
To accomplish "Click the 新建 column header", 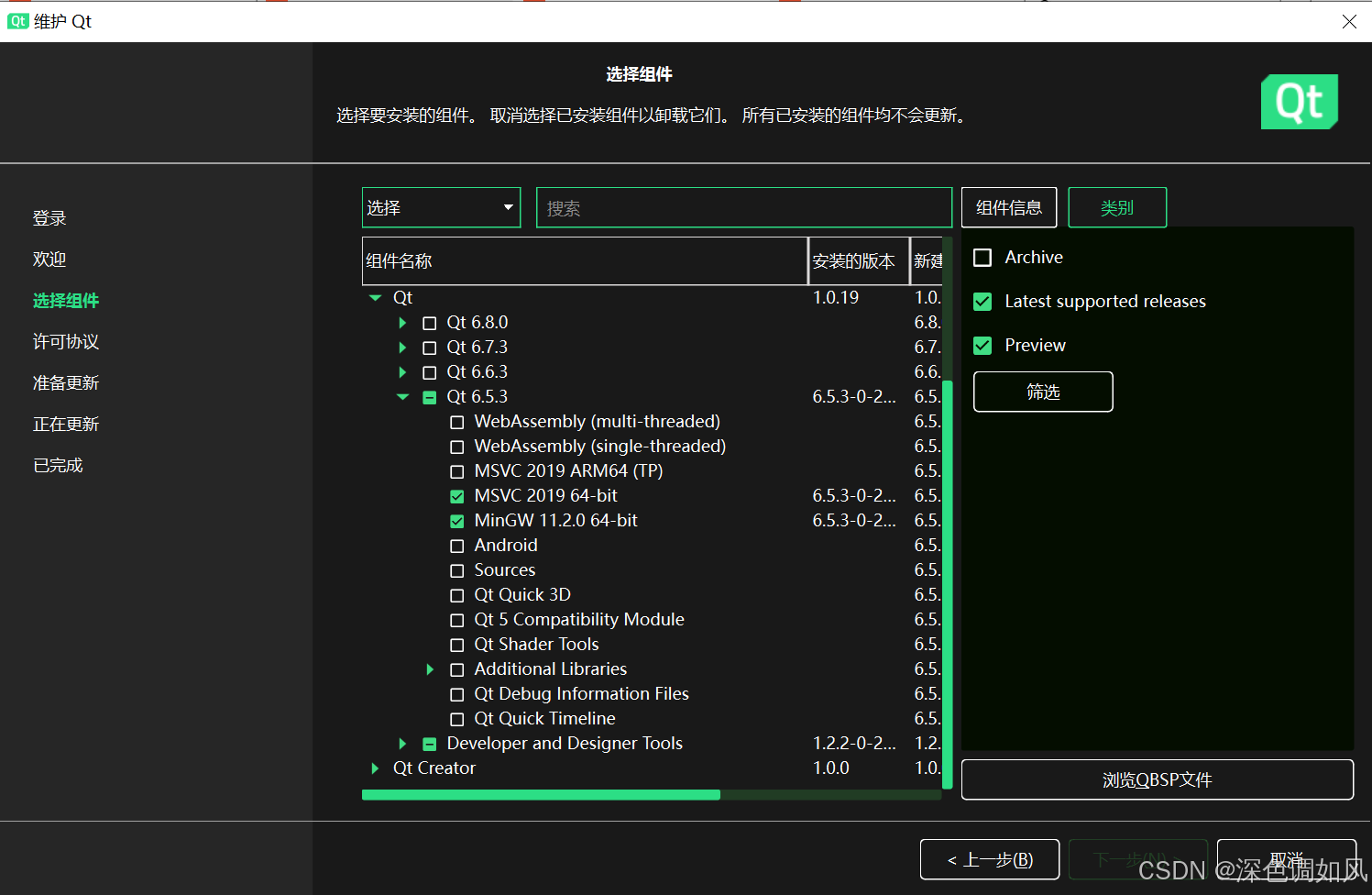I will pos(927,261).
